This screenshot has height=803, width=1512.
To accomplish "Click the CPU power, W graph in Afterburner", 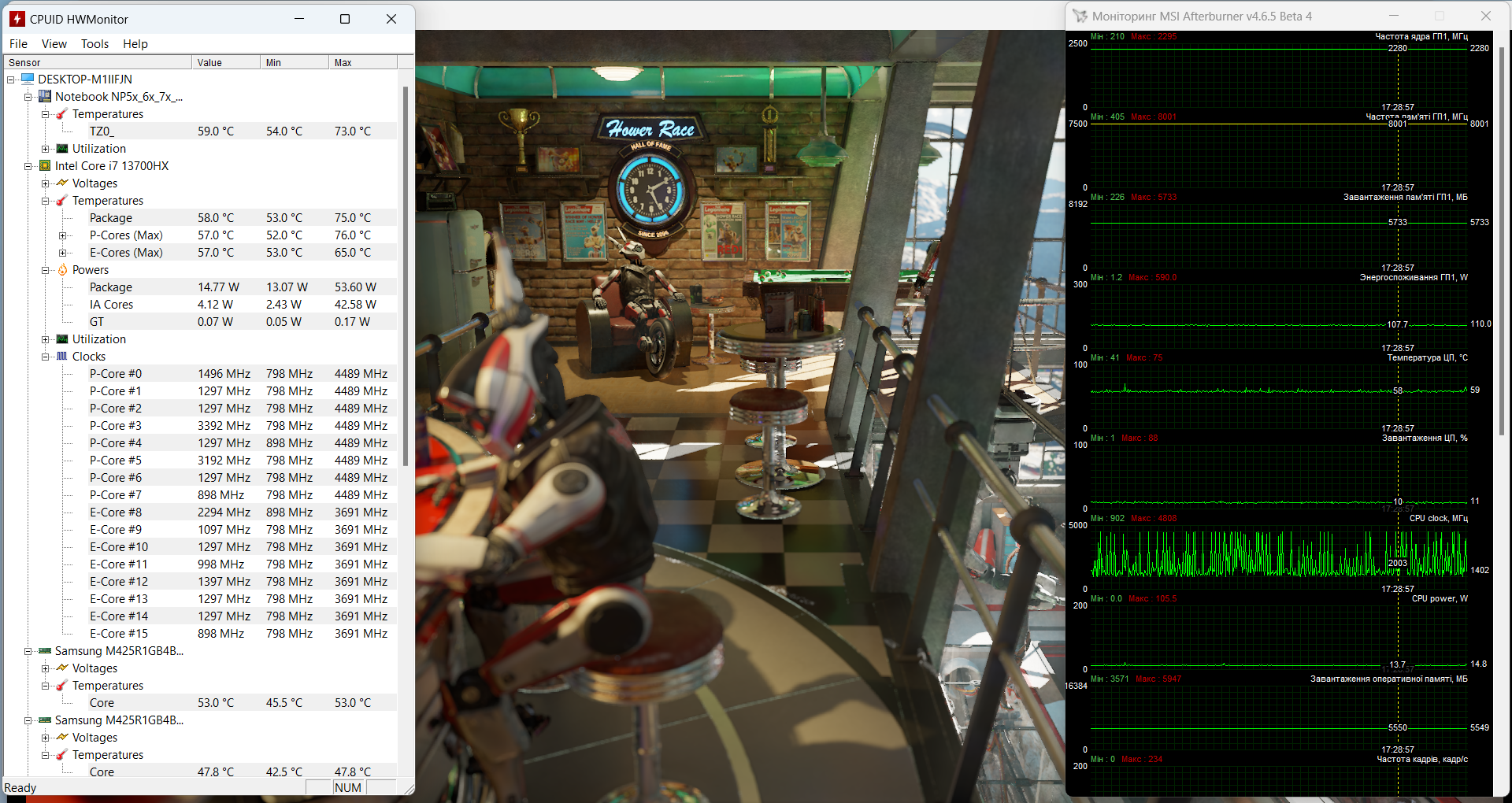I will 1279,637.
